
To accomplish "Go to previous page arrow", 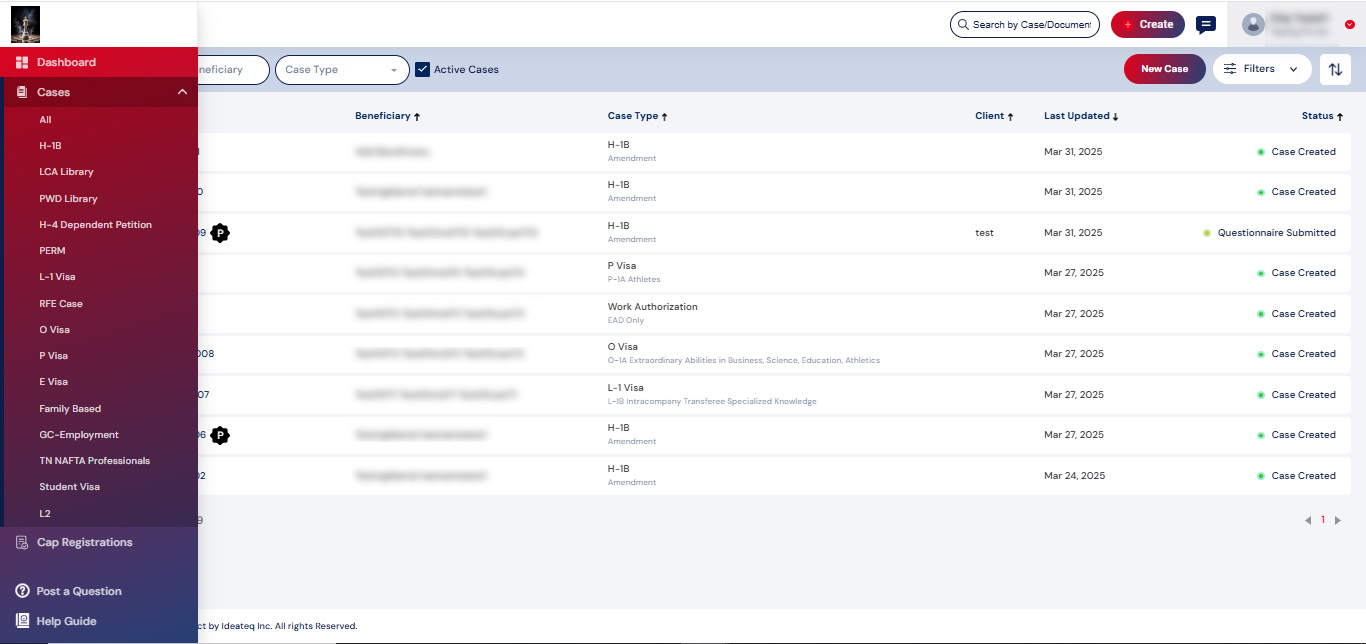I will point(1308,520).
